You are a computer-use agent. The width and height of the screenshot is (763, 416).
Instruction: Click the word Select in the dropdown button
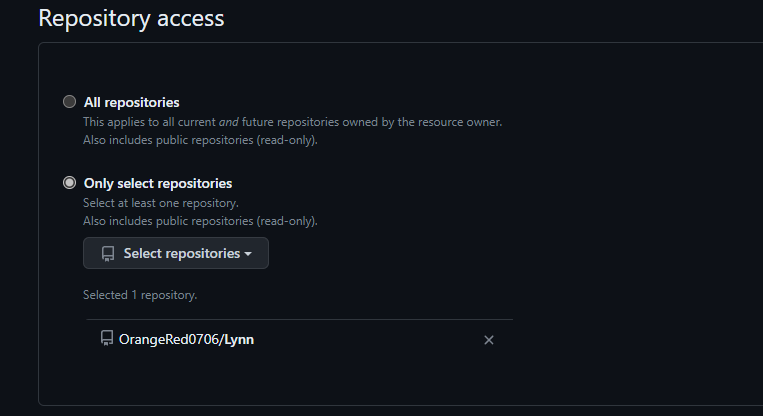click(x=142, y=254)
